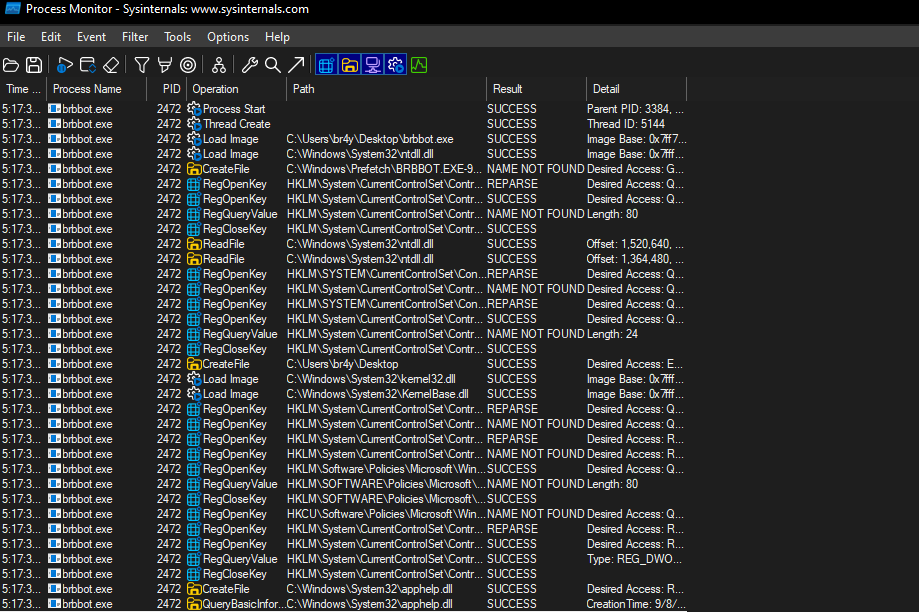This screenshot has width=919, height=612.
Task: Select the "Offset: 1,520,640, ..." detail cell
Action: [x=635, y=244]
